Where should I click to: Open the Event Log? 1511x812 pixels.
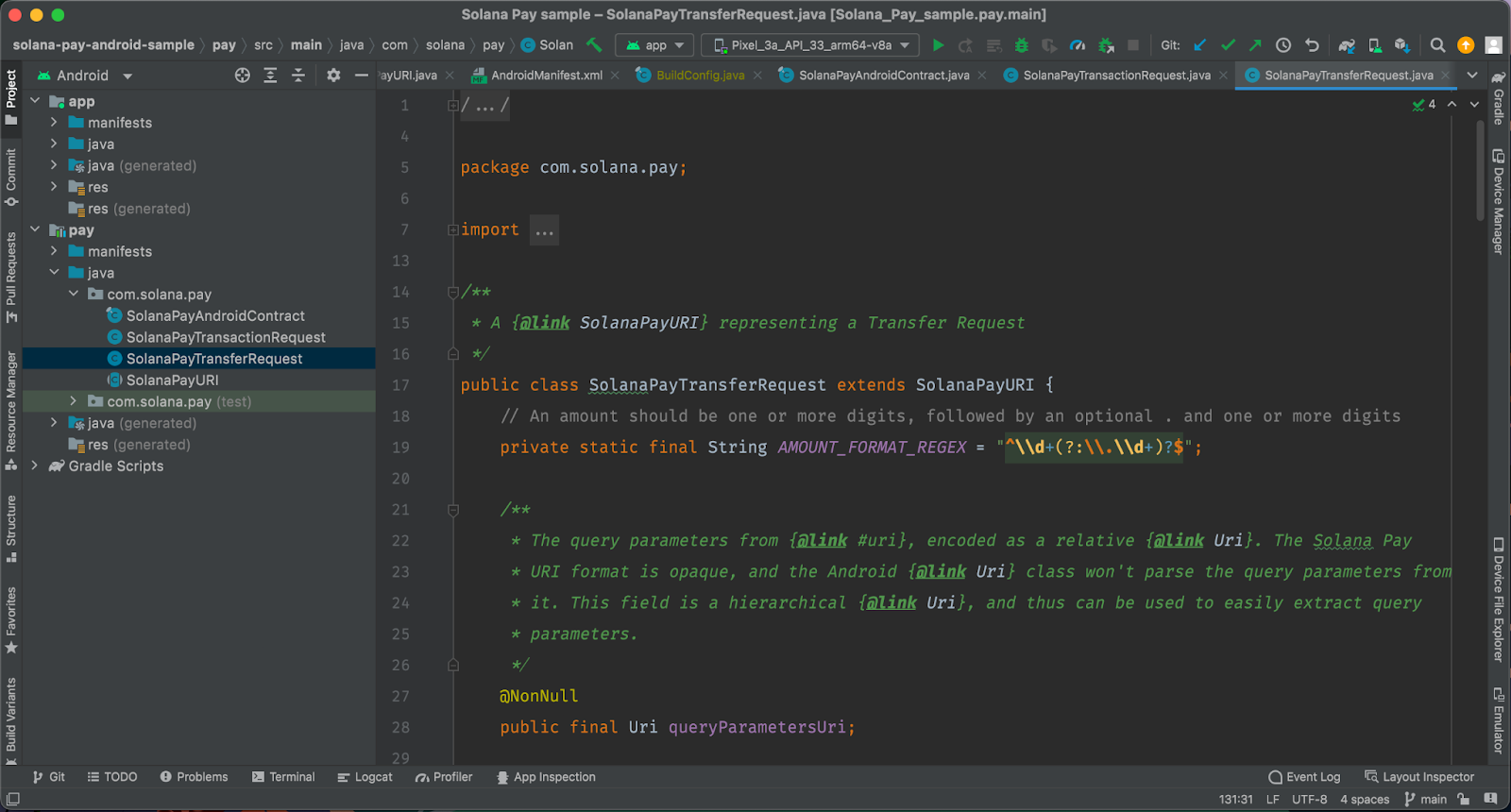click(1304, 777)
